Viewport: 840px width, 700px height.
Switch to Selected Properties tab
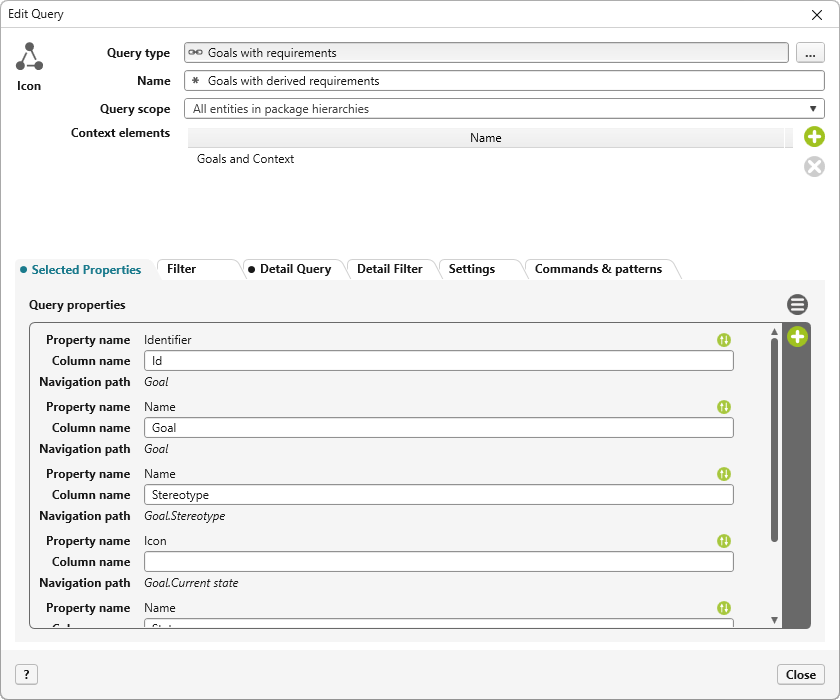coord(86,269)
